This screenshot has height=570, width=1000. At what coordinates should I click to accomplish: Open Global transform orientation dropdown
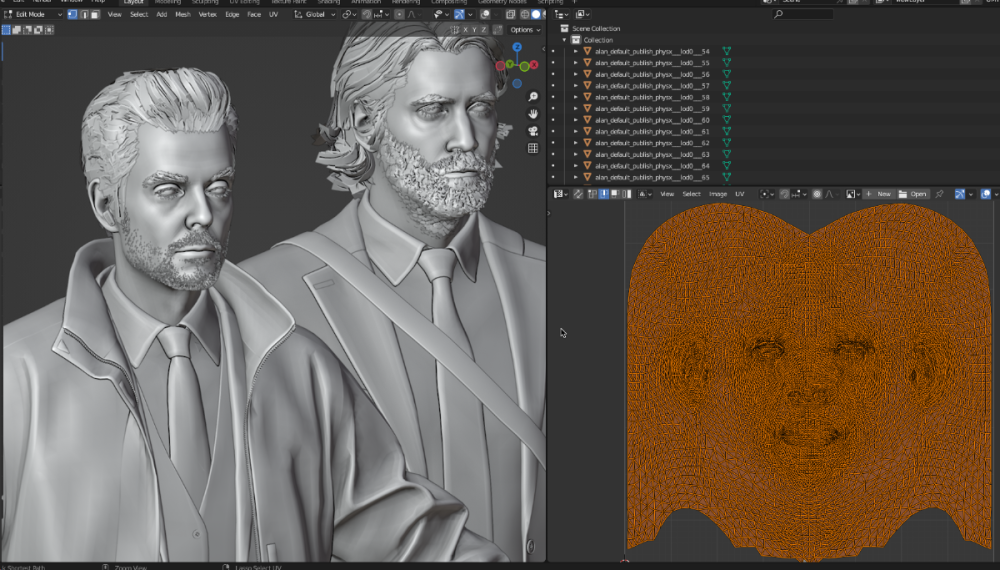coord(315,15)
